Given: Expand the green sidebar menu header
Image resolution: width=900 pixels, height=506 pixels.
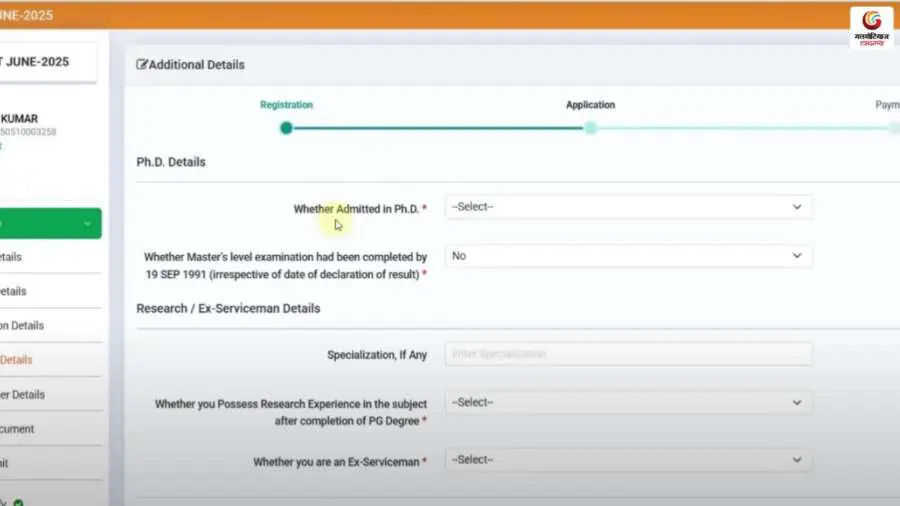Looking at the screenshot, I should point(51,223).
